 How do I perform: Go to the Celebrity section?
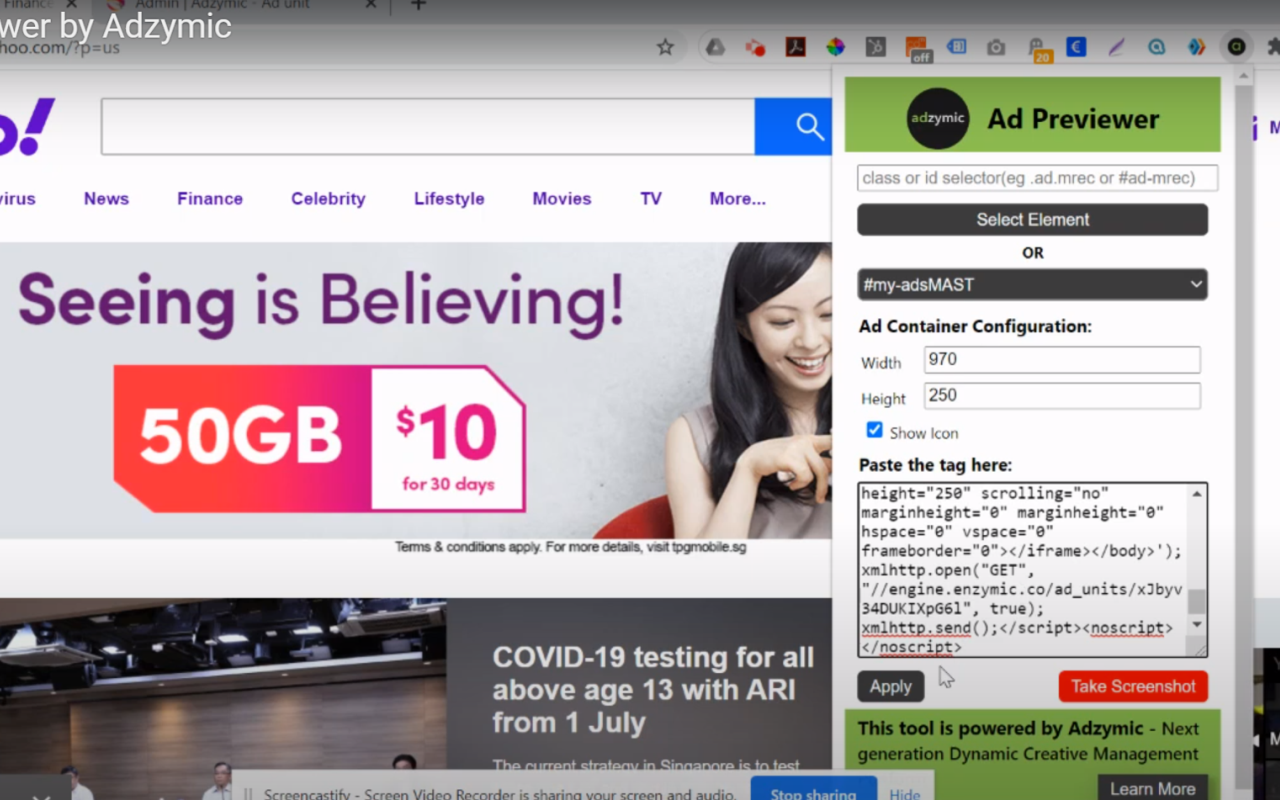328,199
